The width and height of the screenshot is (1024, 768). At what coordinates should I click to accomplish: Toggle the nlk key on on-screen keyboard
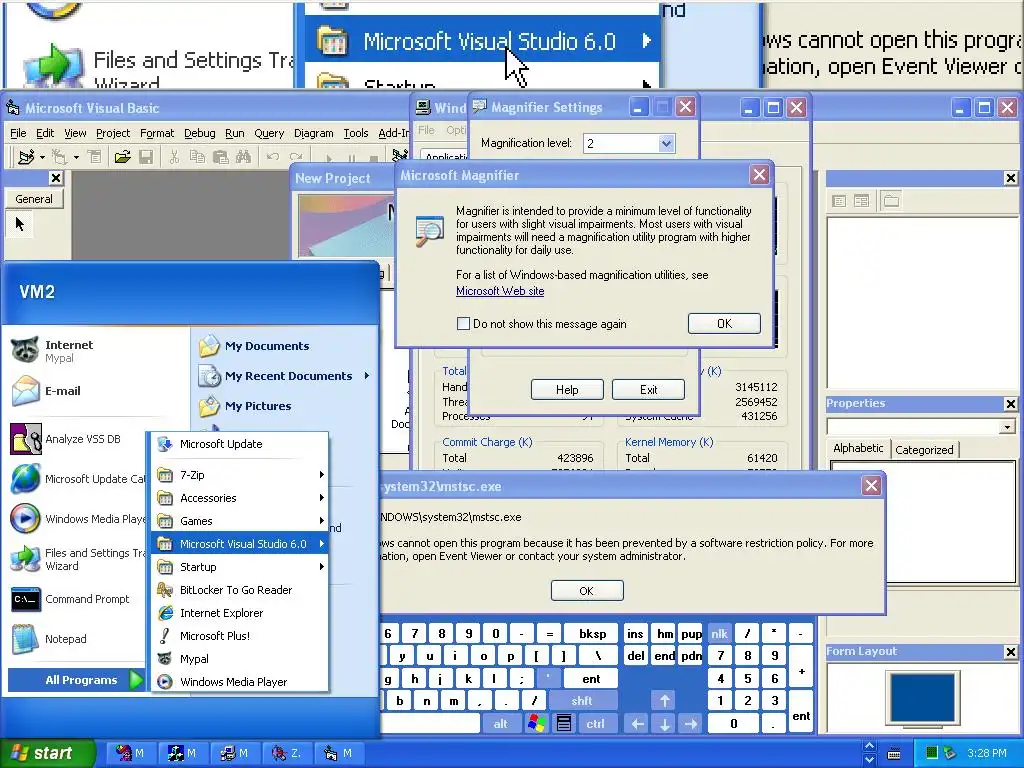tap(719, 633)
